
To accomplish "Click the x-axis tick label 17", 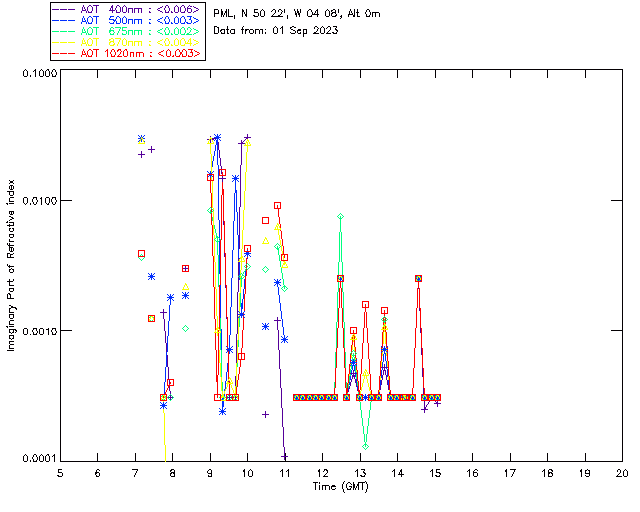I will point(510,473).
